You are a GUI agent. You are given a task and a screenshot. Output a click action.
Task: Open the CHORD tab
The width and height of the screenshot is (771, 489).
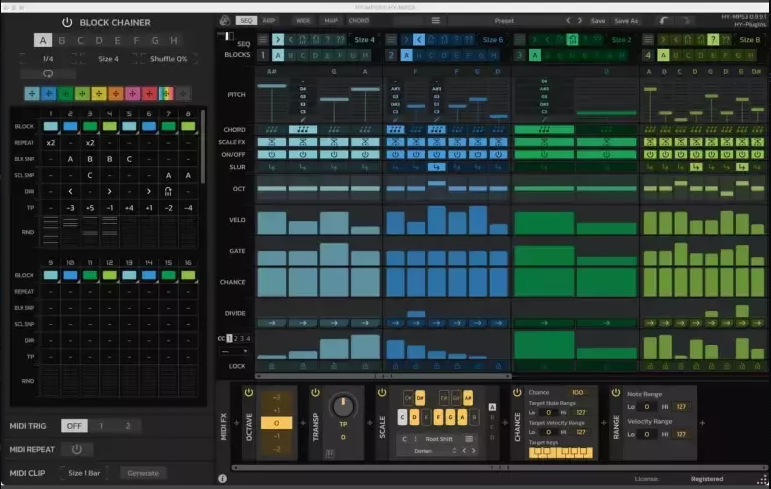pos(358,20)
